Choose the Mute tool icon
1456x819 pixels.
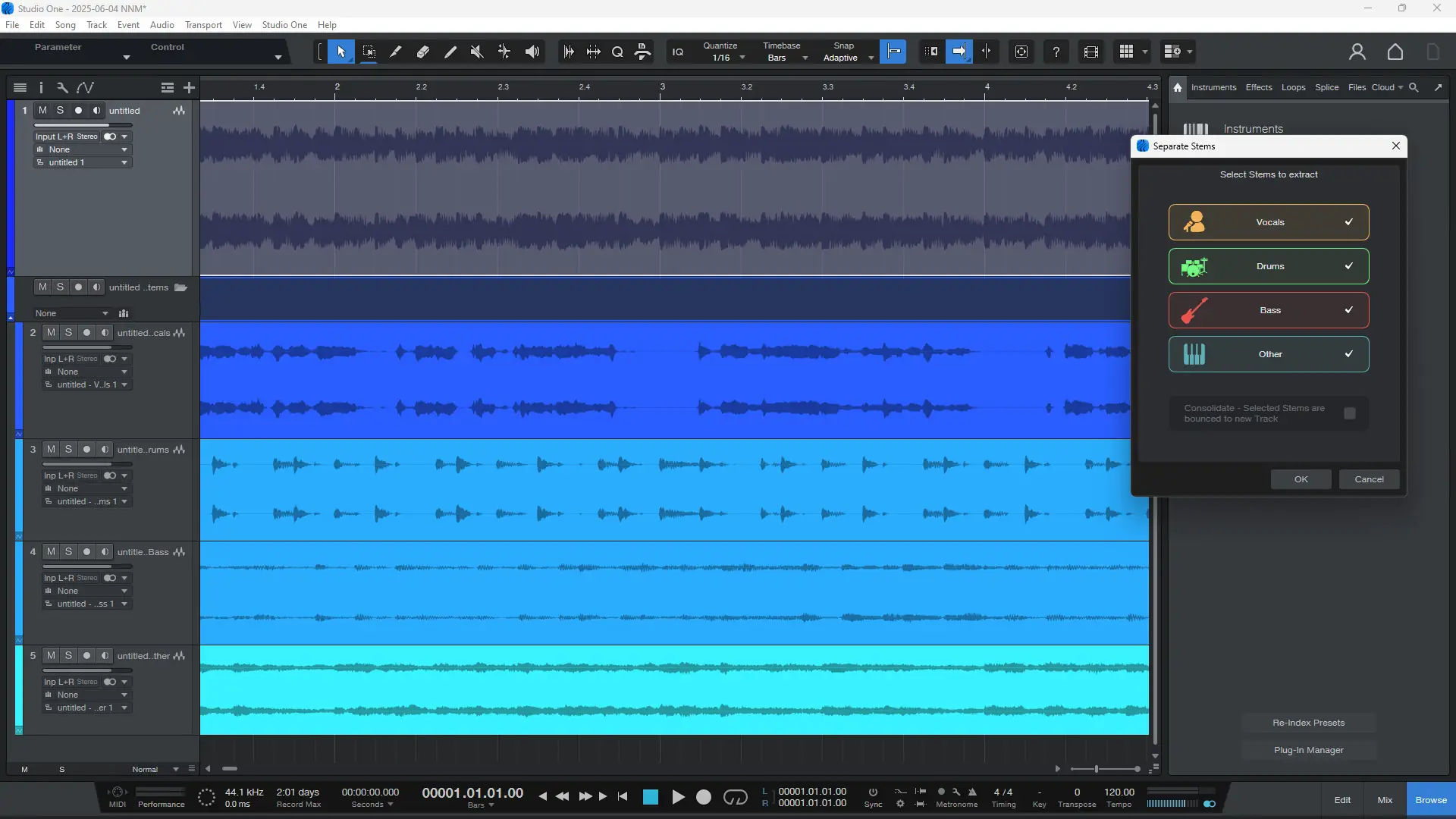click(477, 52)
